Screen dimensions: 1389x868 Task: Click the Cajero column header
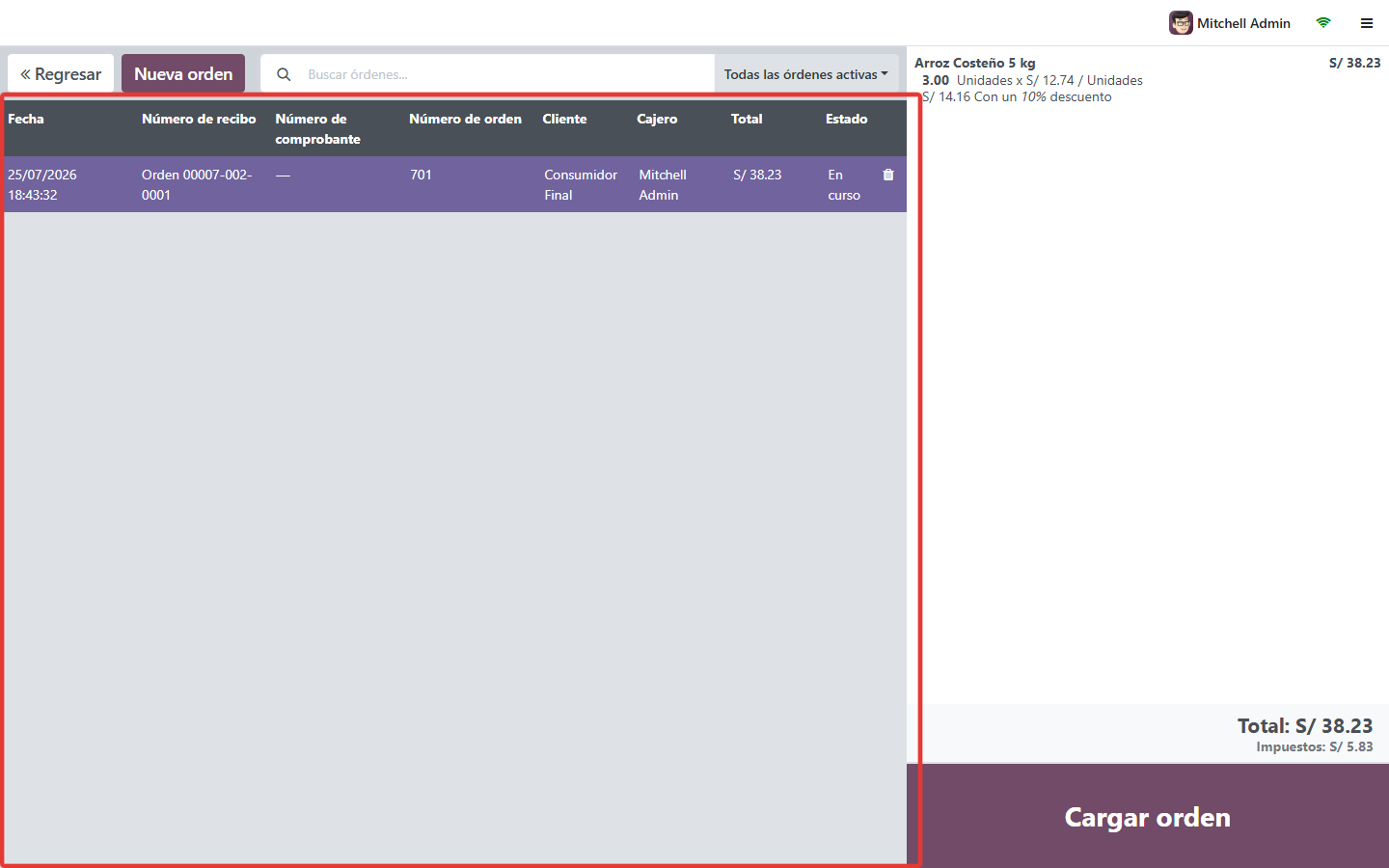657,119
